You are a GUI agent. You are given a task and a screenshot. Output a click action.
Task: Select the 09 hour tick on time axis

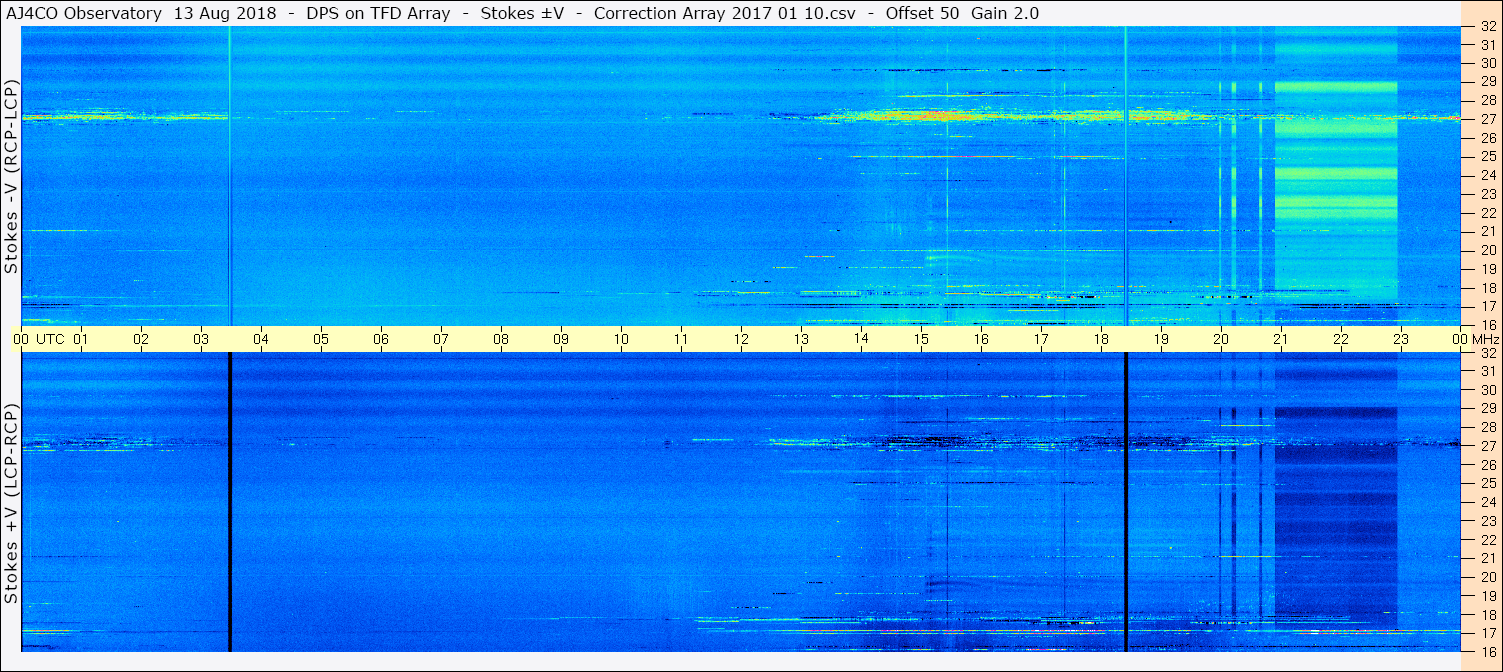click(x=561, y=339)
